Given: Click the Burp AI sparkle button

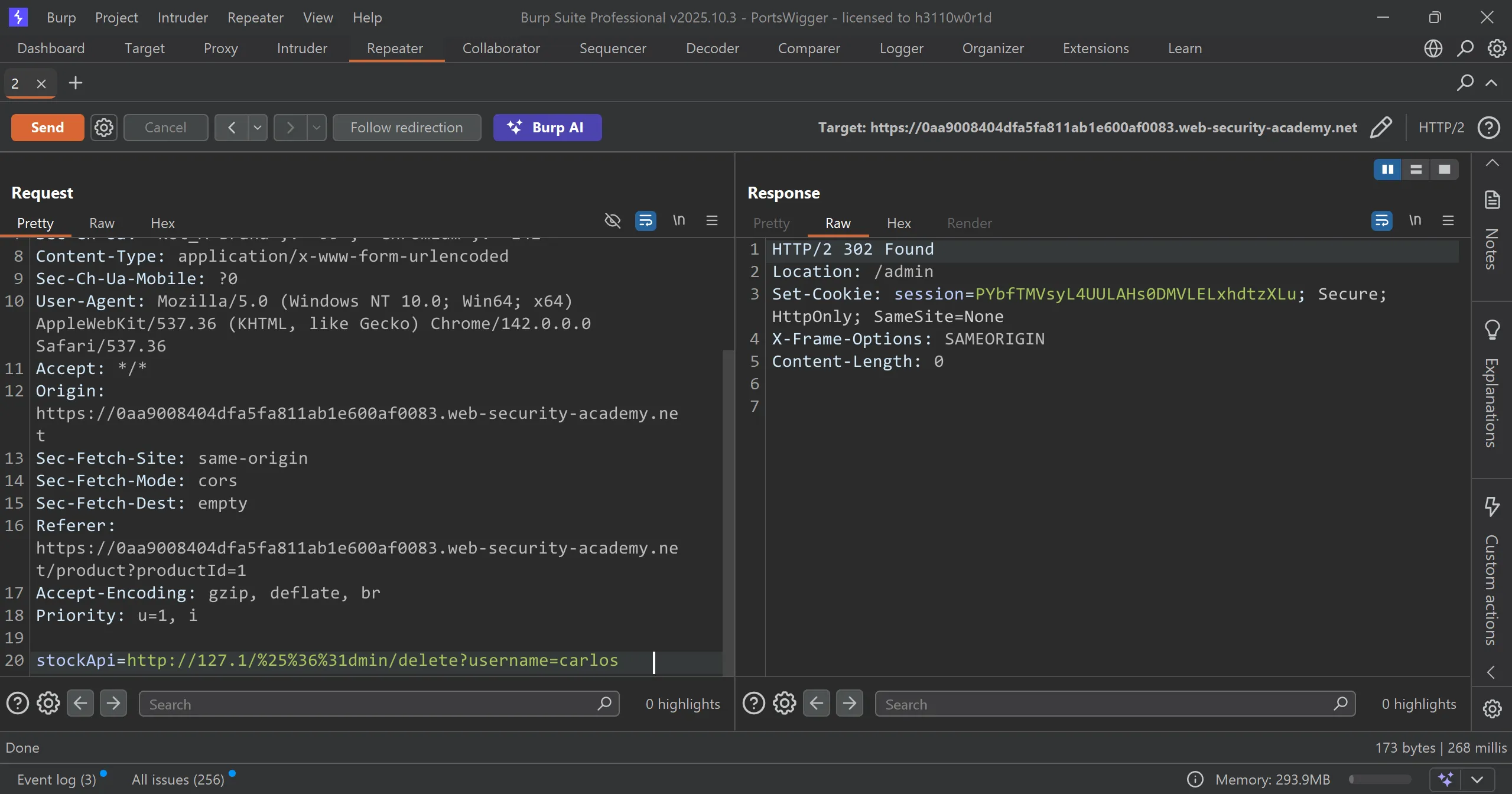Looking at the screenshot, I should point(547,128).
